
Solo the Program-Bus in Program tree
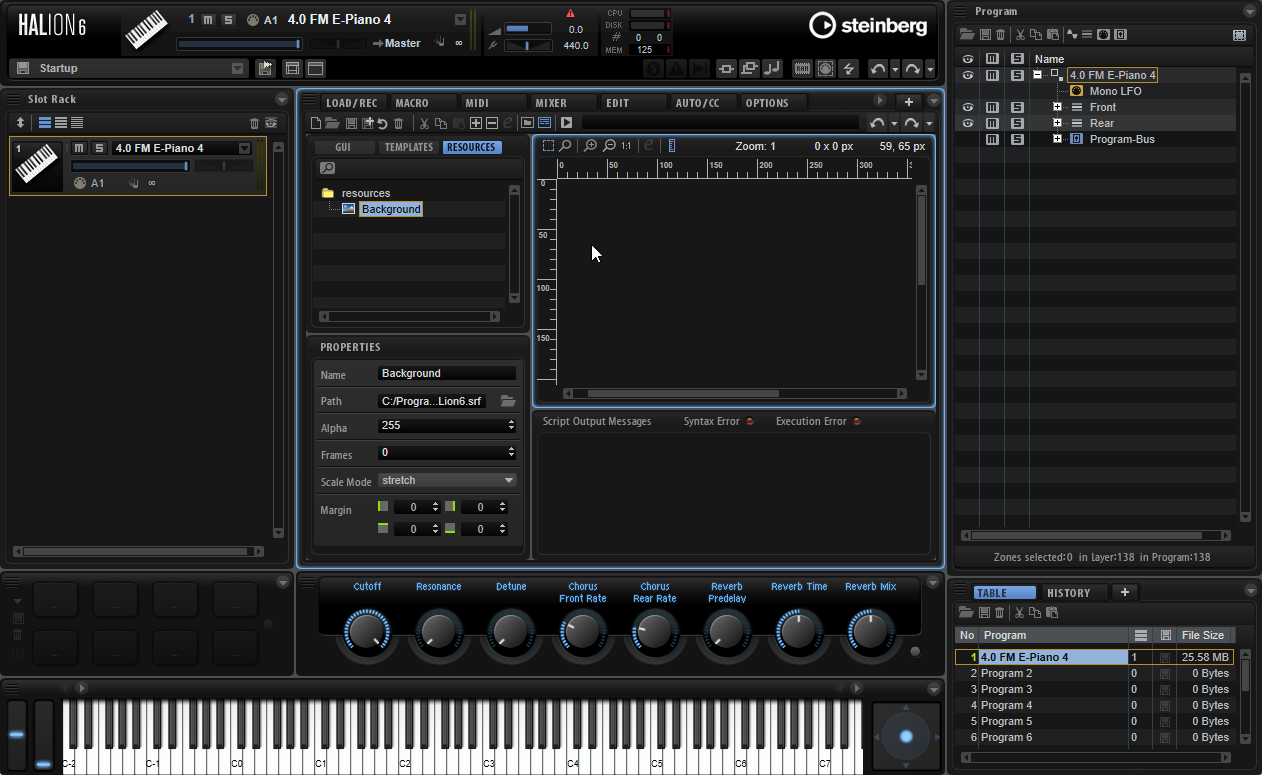coord(1017,139)
